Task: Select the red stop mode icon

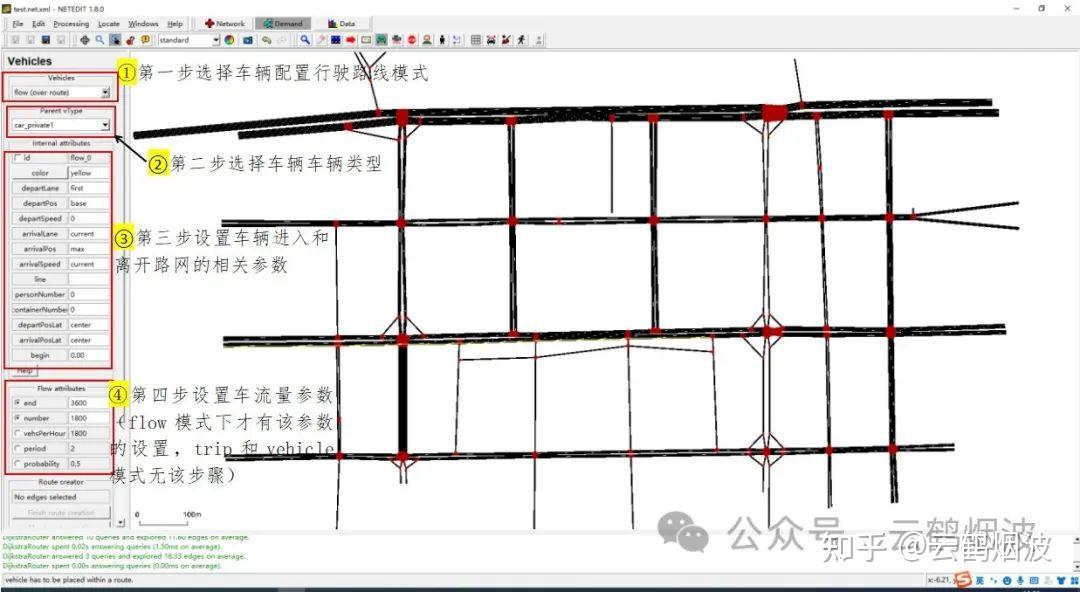Action: coord(411,40)
